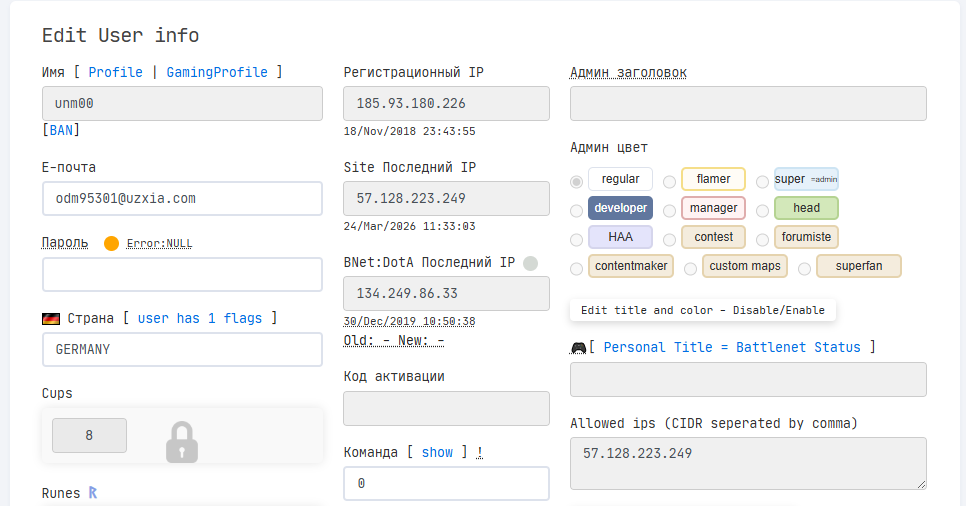
Task: Select the contentmaker color radio
Action: (577, 269)
